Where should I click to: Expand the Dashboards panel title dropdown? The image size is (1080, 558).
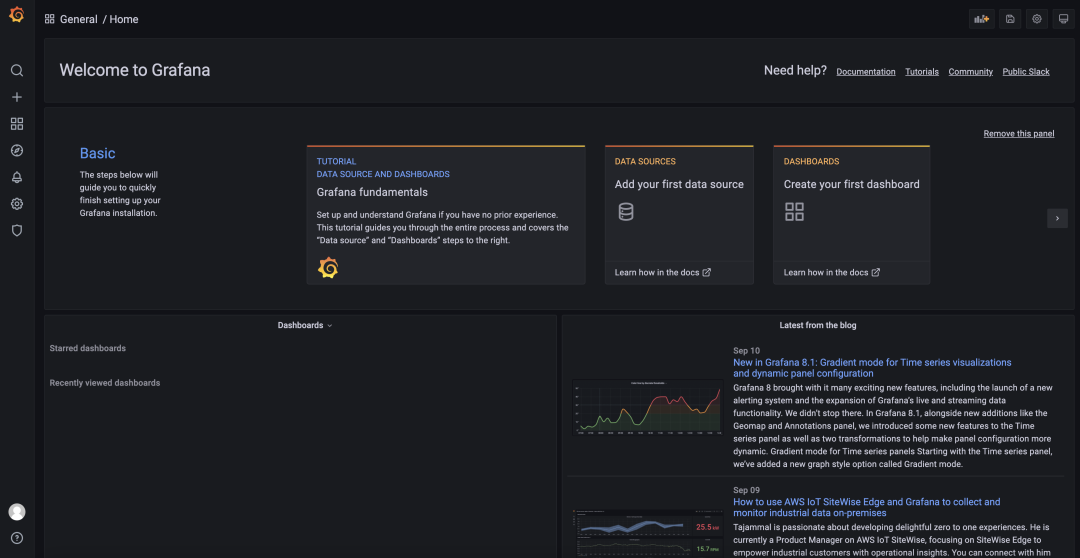point(305,325)
